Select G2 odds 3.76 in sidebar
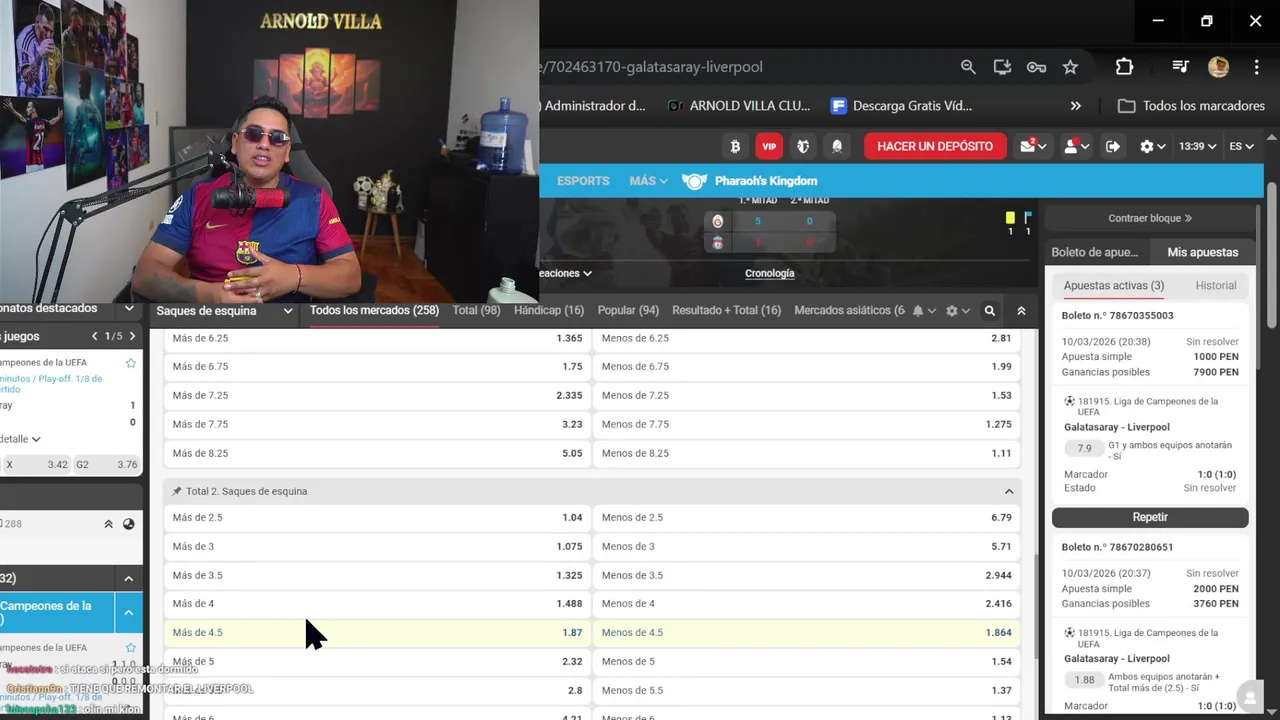1280x720 pixels. coord(107,464)
